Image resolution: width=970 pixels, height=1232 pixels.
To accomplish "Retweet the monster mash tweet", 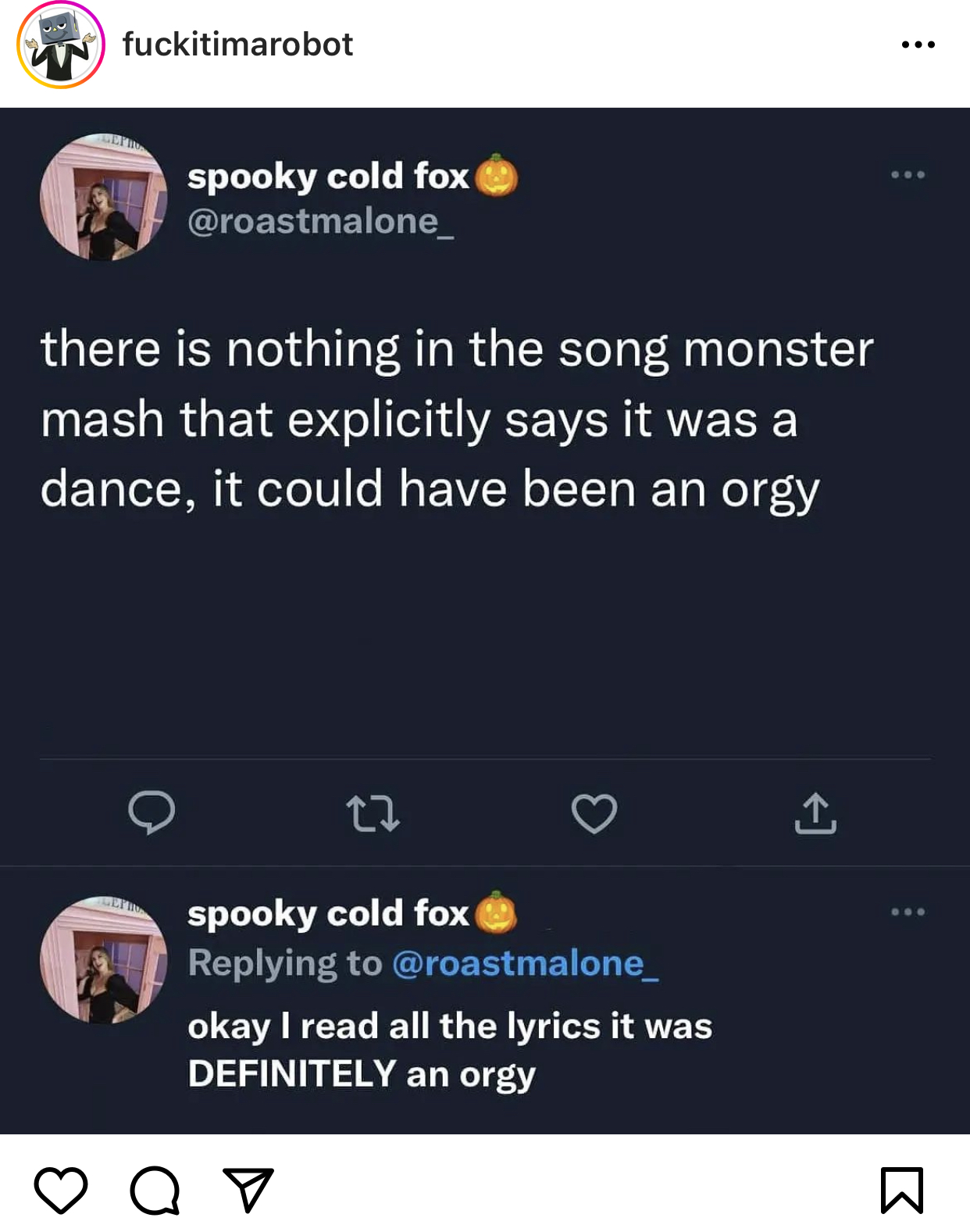I will point(373,813).
